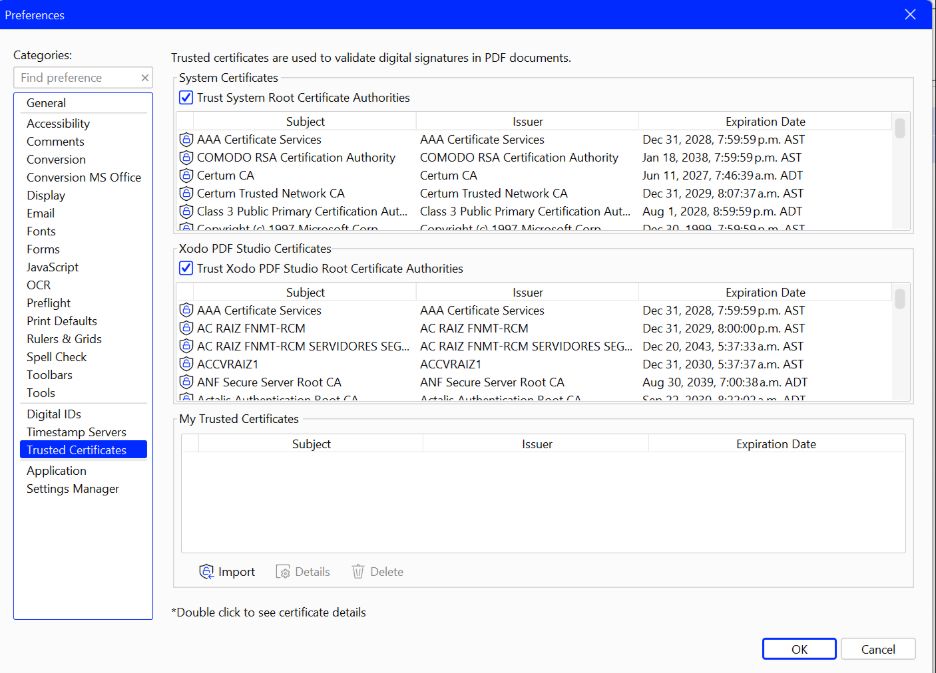This screenshot has width=936, height=673.
Task: Select the Preflight category
Action: coord(83,303)
